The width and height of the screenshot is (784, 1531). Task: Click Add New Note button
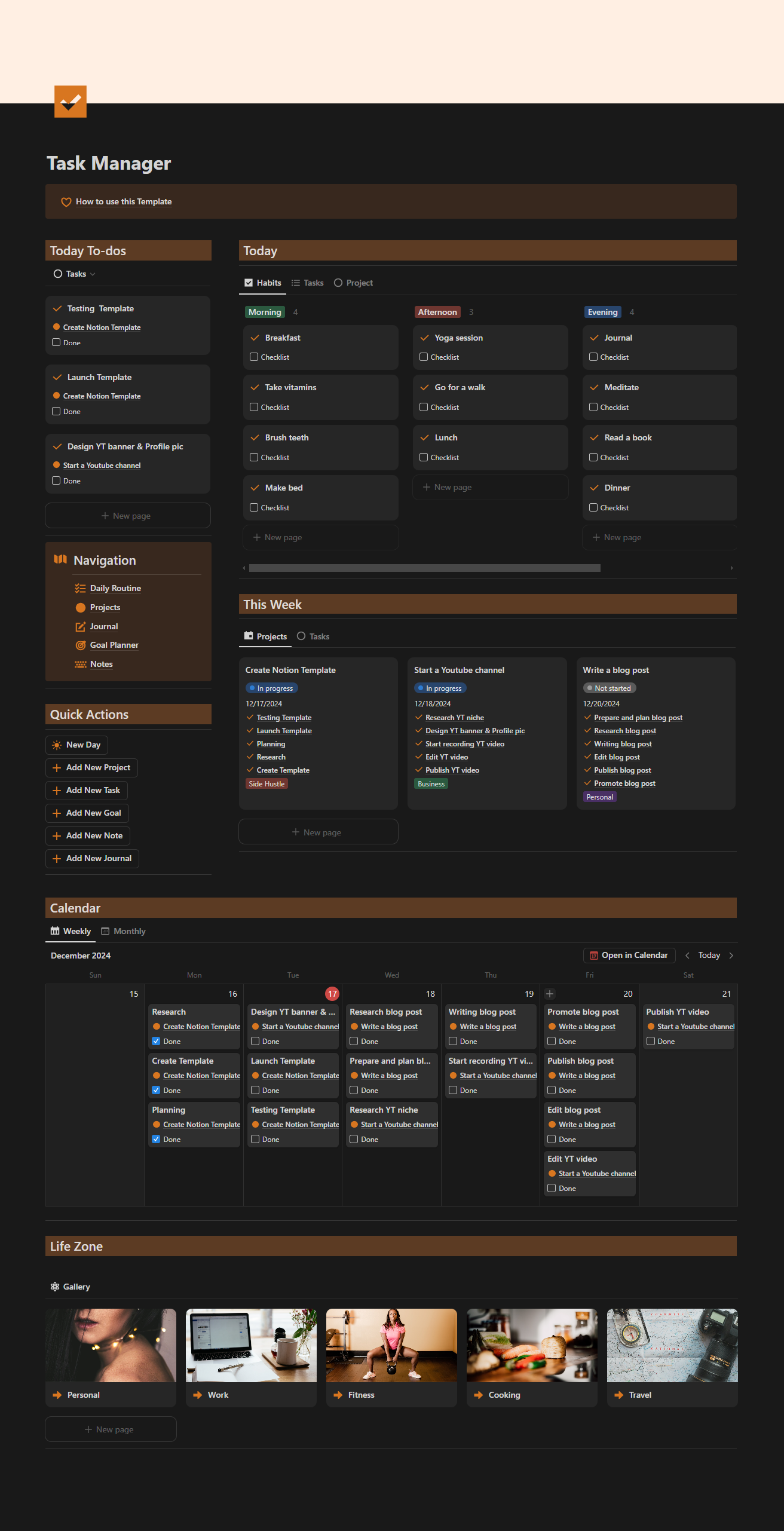(x=88, y=836)
